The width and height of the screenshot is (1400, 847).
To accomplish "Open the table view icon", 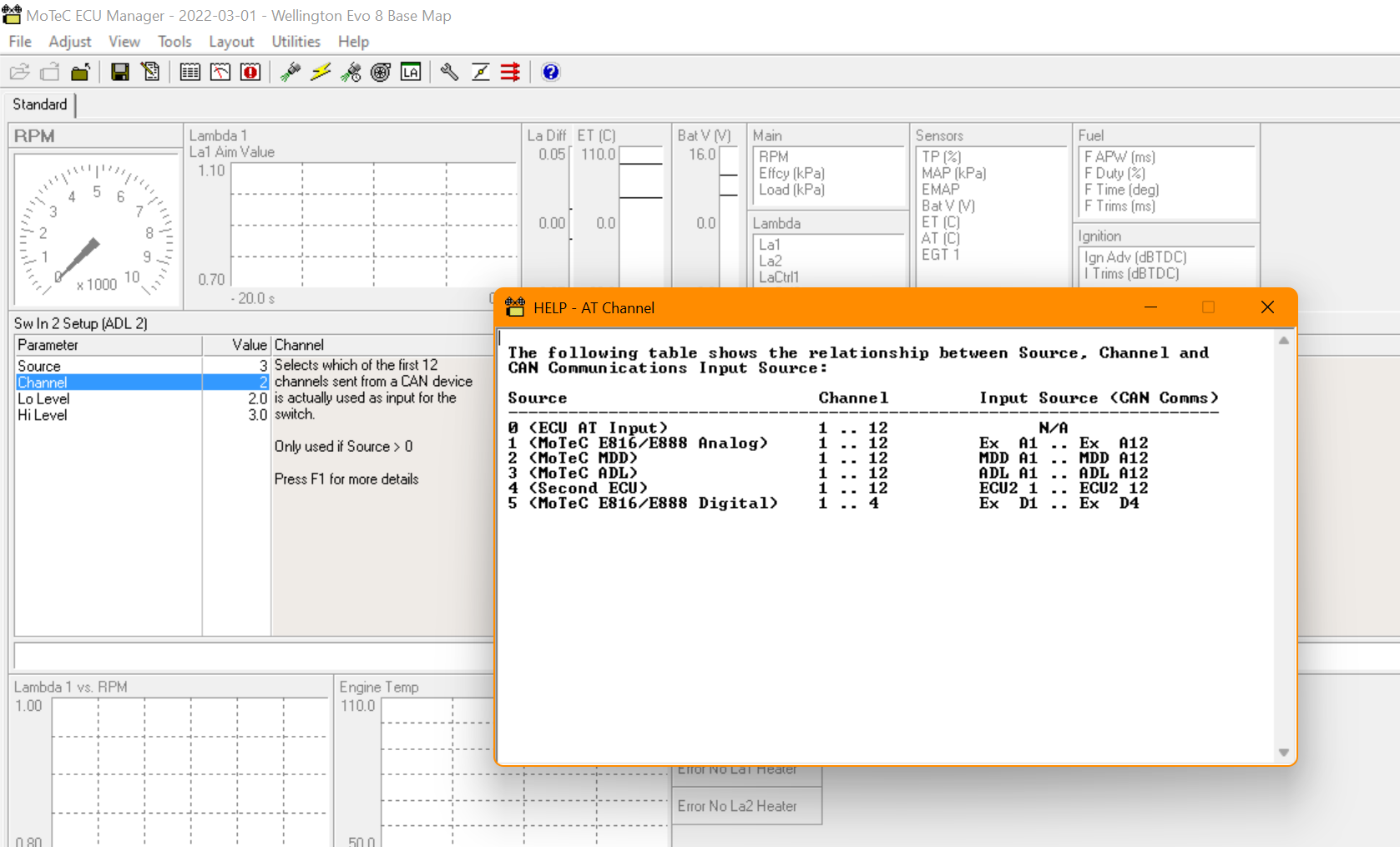I will click(x=190, y=72).
